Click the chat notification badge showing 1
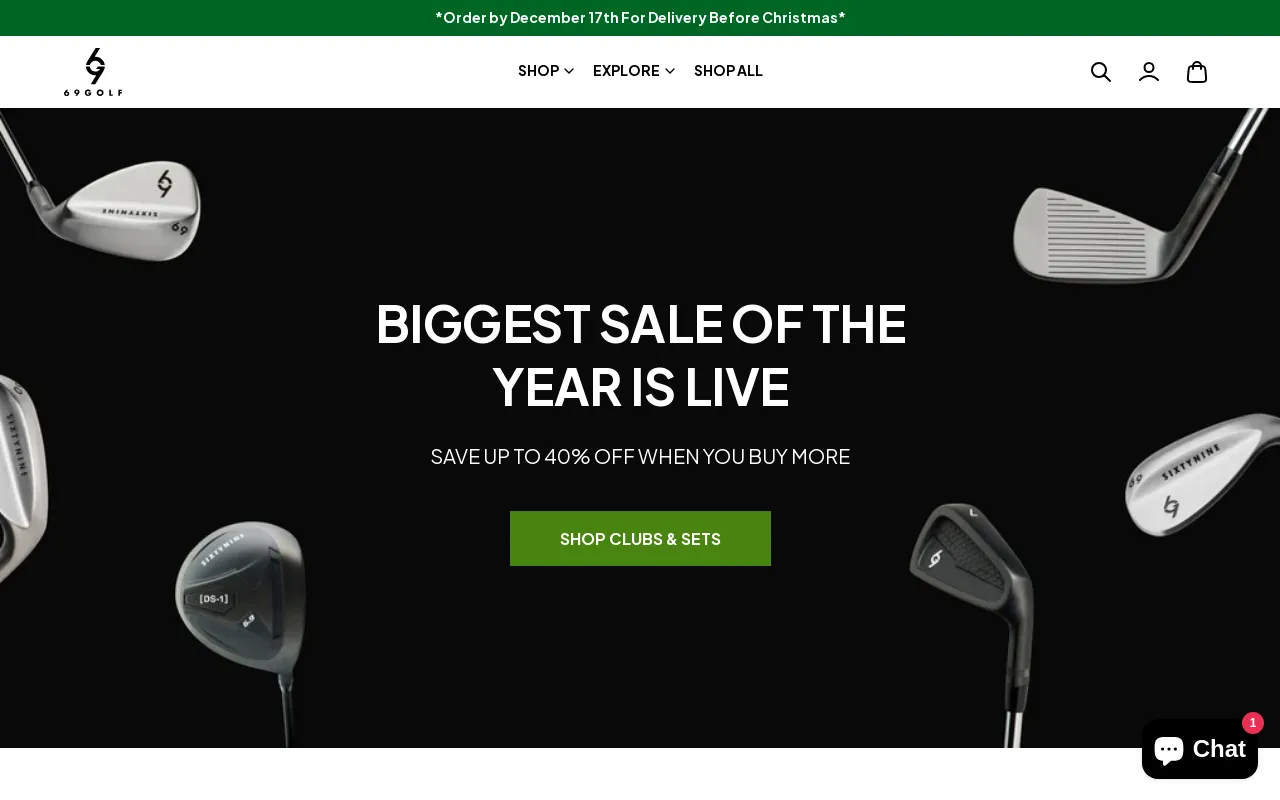This screenshot has width=1280, height=800. (x=1253, y=723)
